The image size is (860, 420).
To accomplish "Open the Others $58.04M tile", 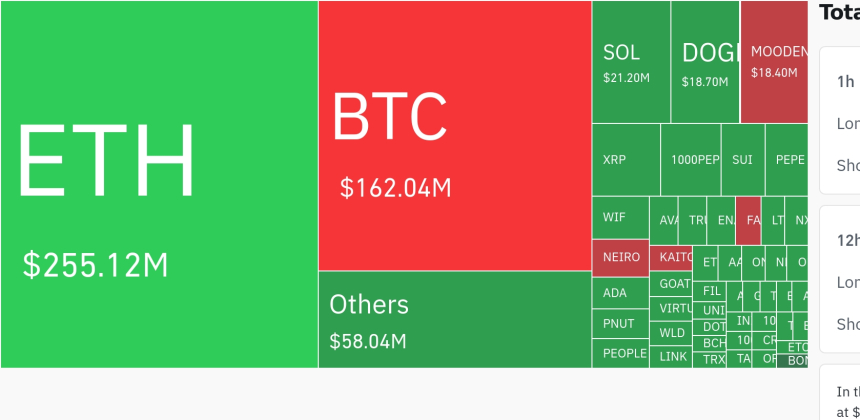I will click(x=454, y=319).
